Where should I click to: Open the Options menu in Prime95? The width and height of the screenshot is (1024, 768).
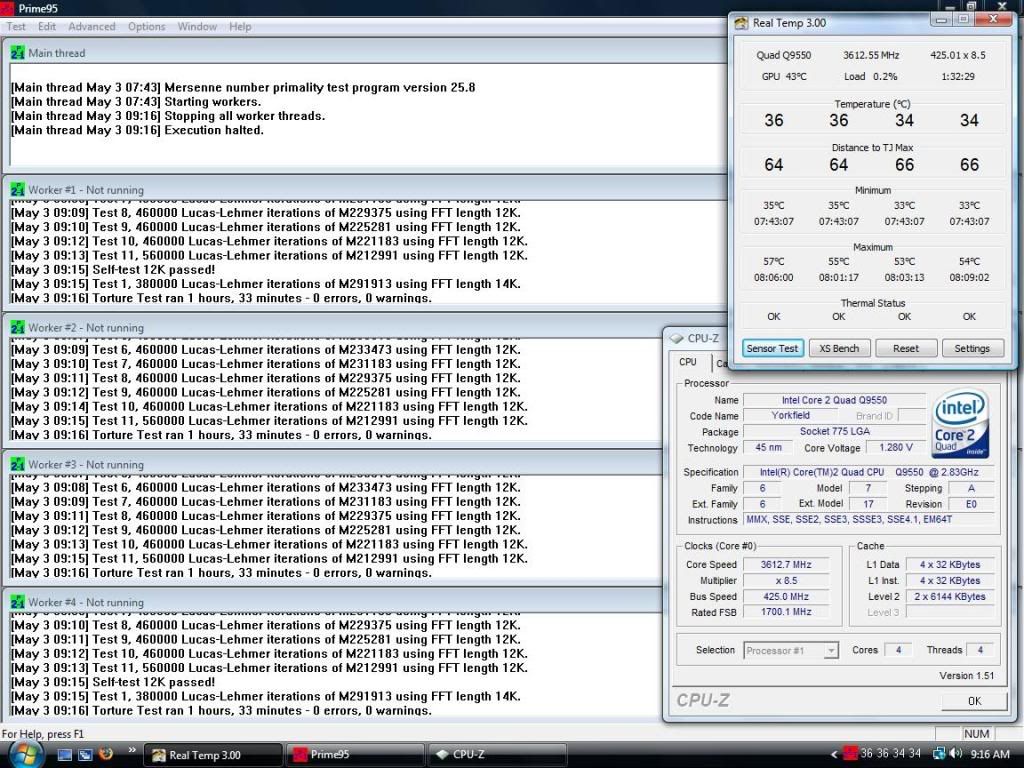[146, 27]
